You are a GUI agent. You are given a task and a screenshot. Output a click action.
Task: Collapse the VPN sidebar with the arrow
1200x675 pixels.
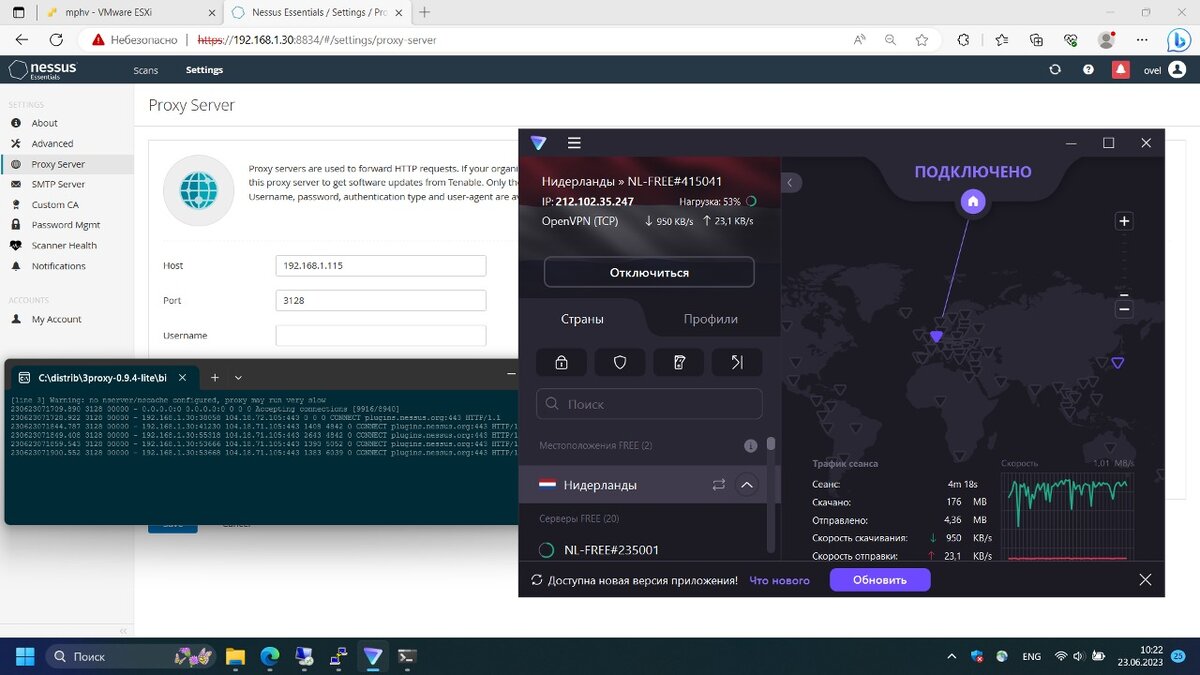(790, 183)
